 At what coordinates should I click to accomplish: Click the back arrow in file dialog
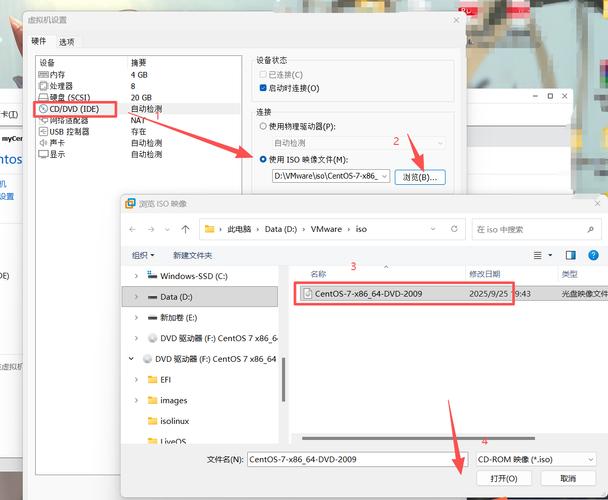pyautogui.click(x=133, y=229)
